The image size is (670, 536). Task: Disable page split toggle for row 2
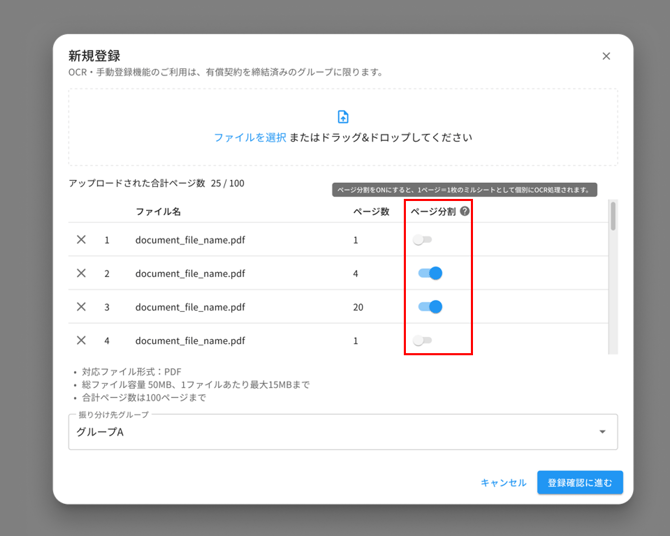430,273
